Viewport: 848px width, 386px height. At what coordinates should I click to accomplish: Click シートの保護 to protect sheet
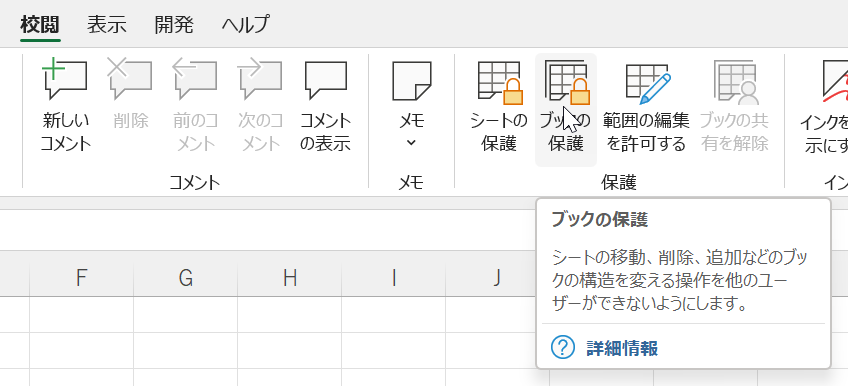pyautogui.click(x=499, y=107)
